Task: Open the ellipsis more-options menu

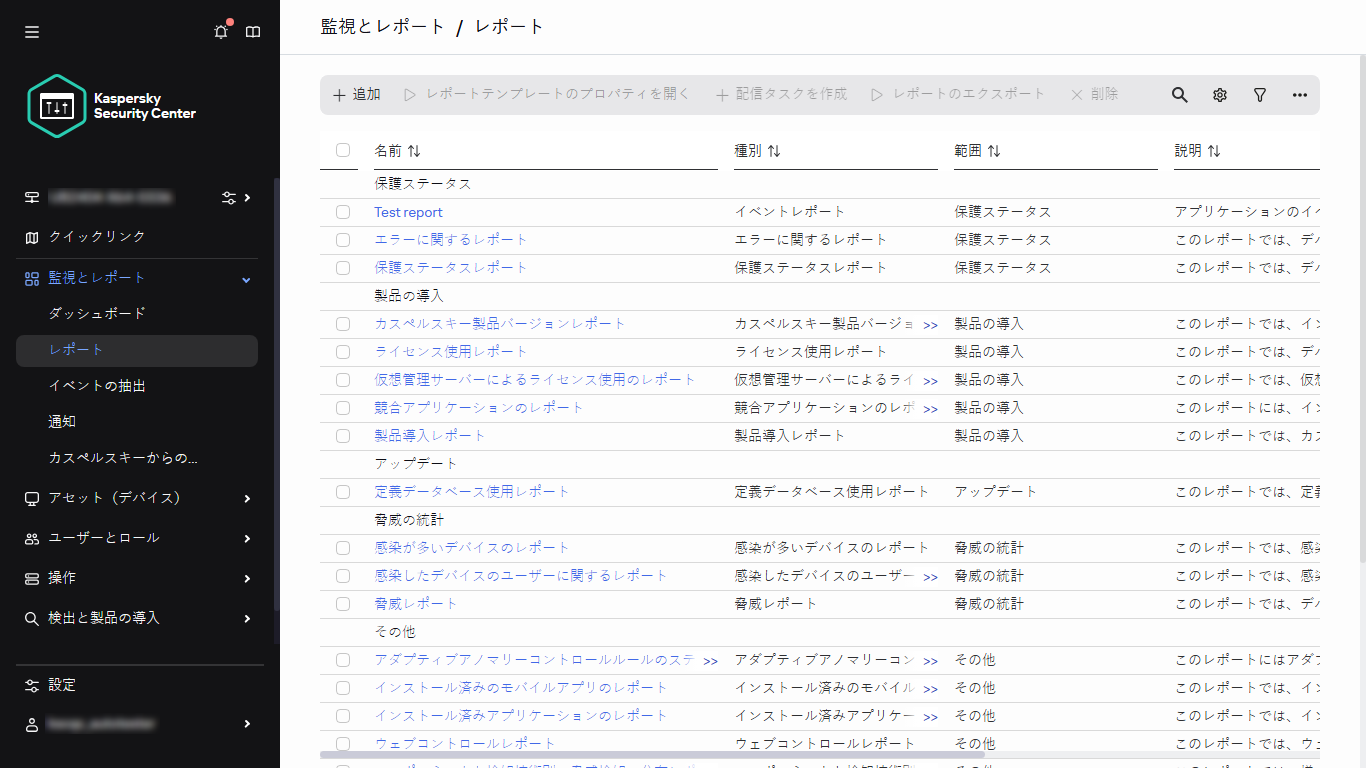Action: pyautogui.click(x=1299, y=94)
